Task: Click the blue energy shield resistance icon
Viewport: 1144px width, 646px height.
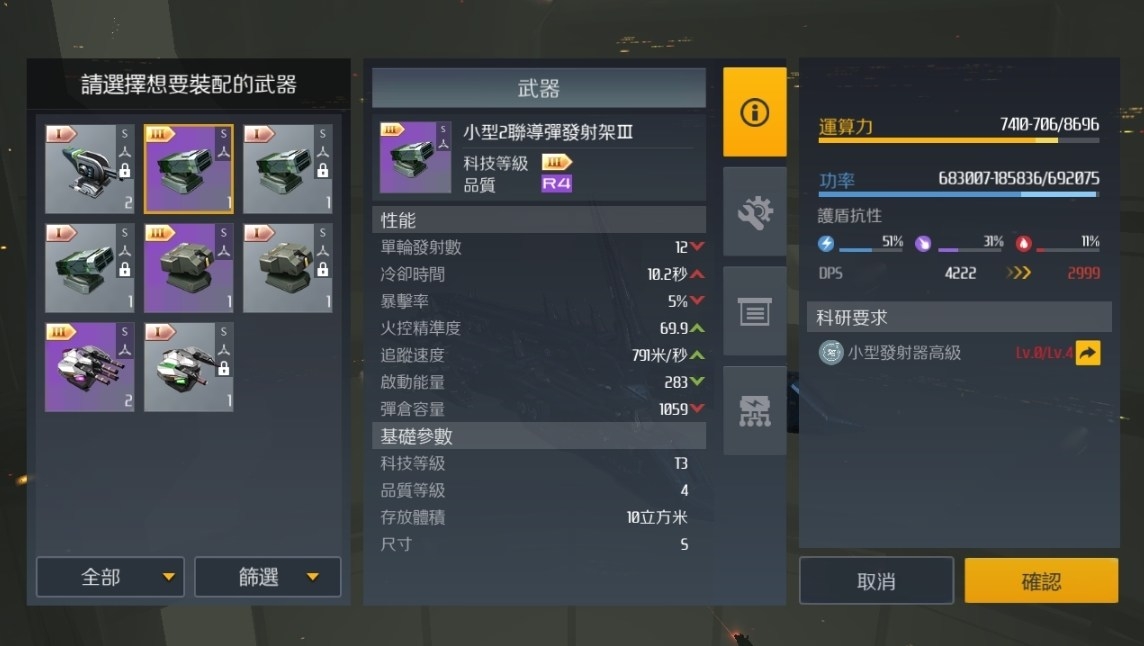Action: tap(826, 244)
